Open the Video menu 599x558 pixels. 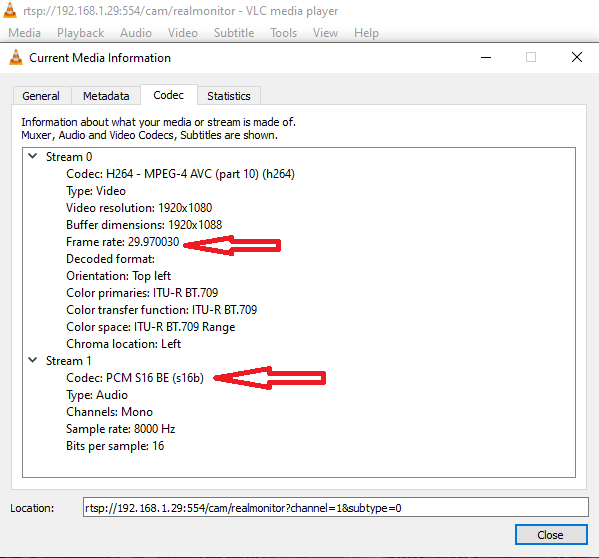point(183,33)
